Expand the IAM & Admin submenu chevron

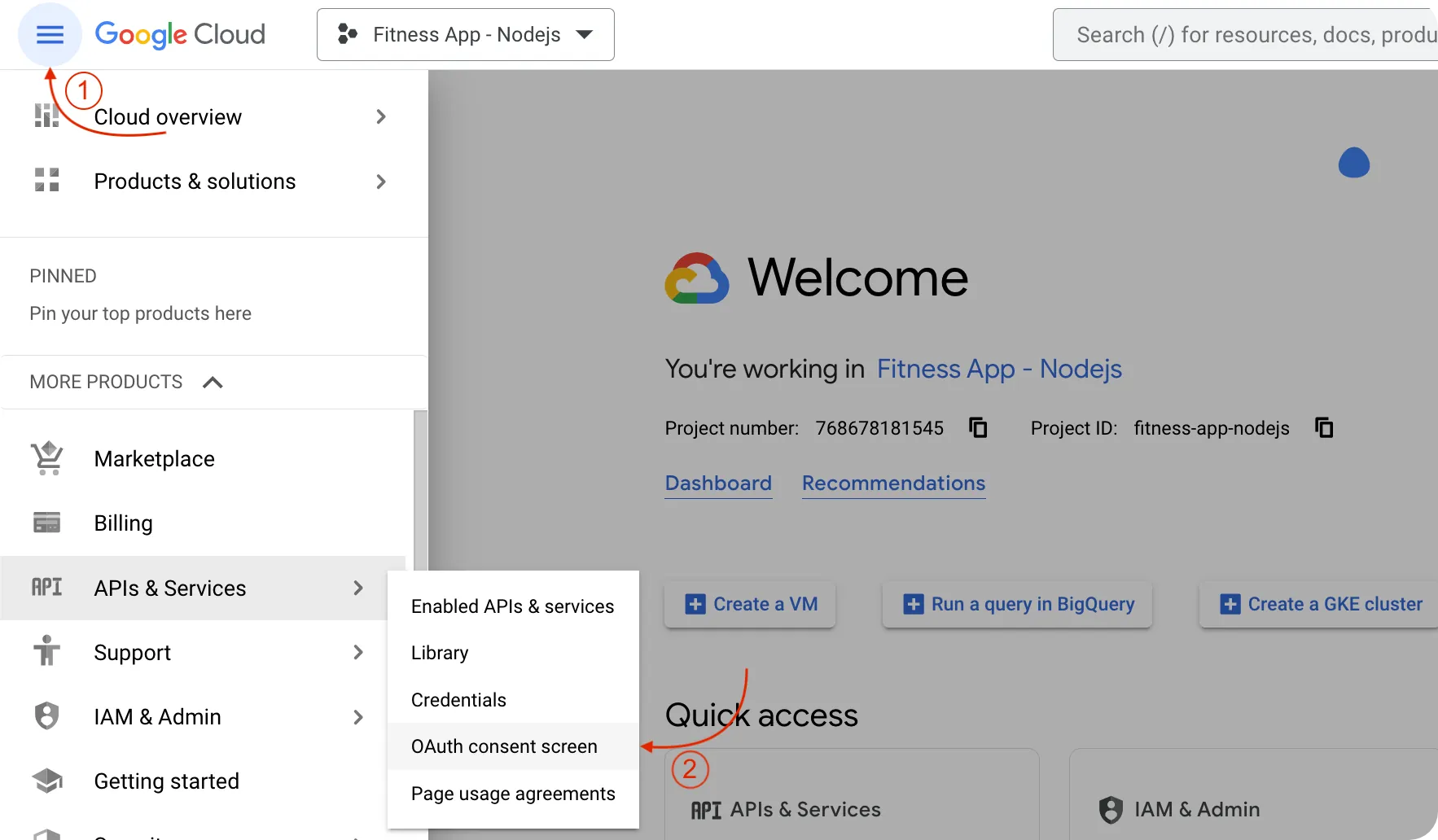click(x=358, y=717)
